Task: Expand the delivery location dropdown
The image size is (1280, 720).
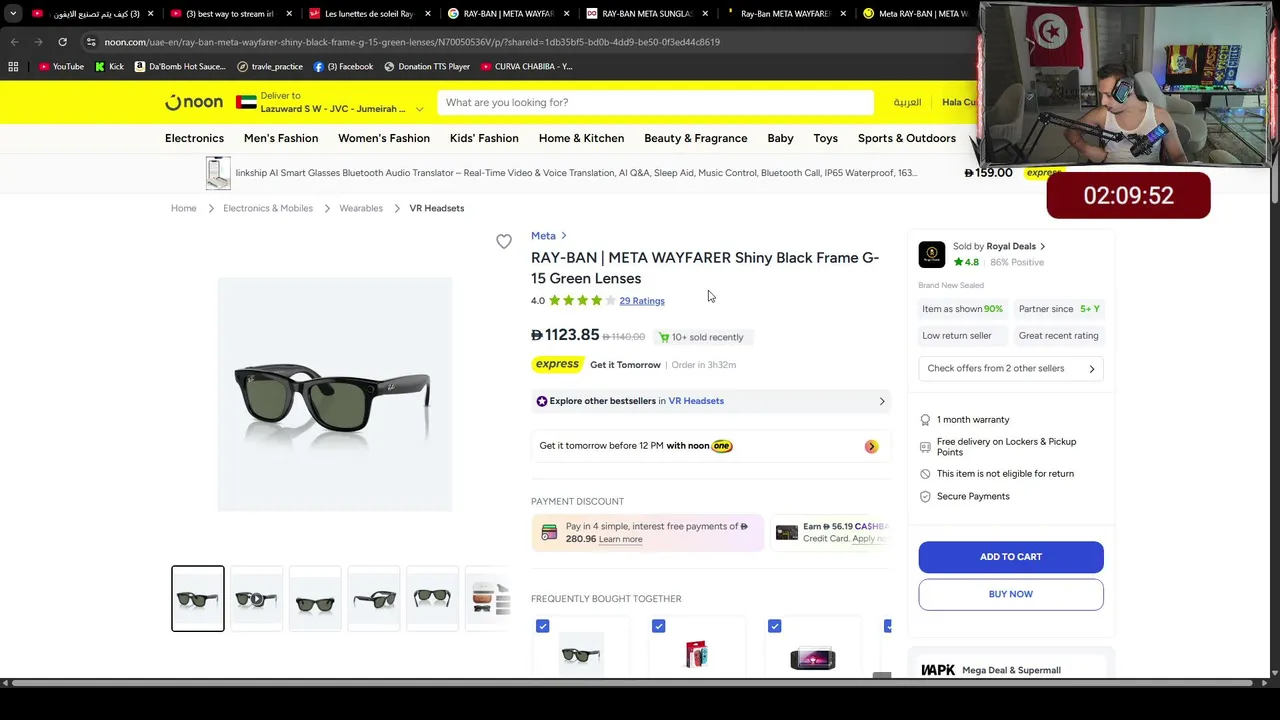Action: pyautogui.click(x=419, y=109)
